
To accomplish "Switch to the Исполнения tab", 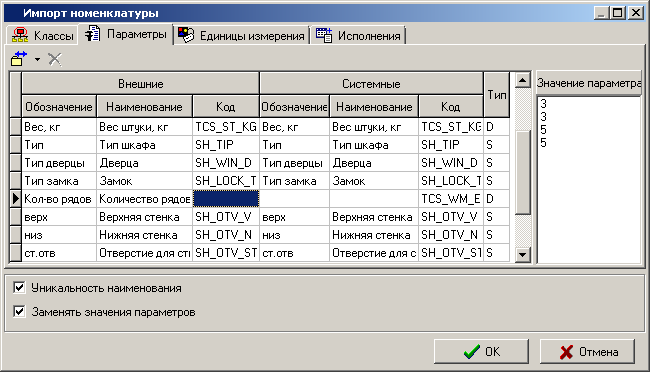I will click(x=359, y=35).
